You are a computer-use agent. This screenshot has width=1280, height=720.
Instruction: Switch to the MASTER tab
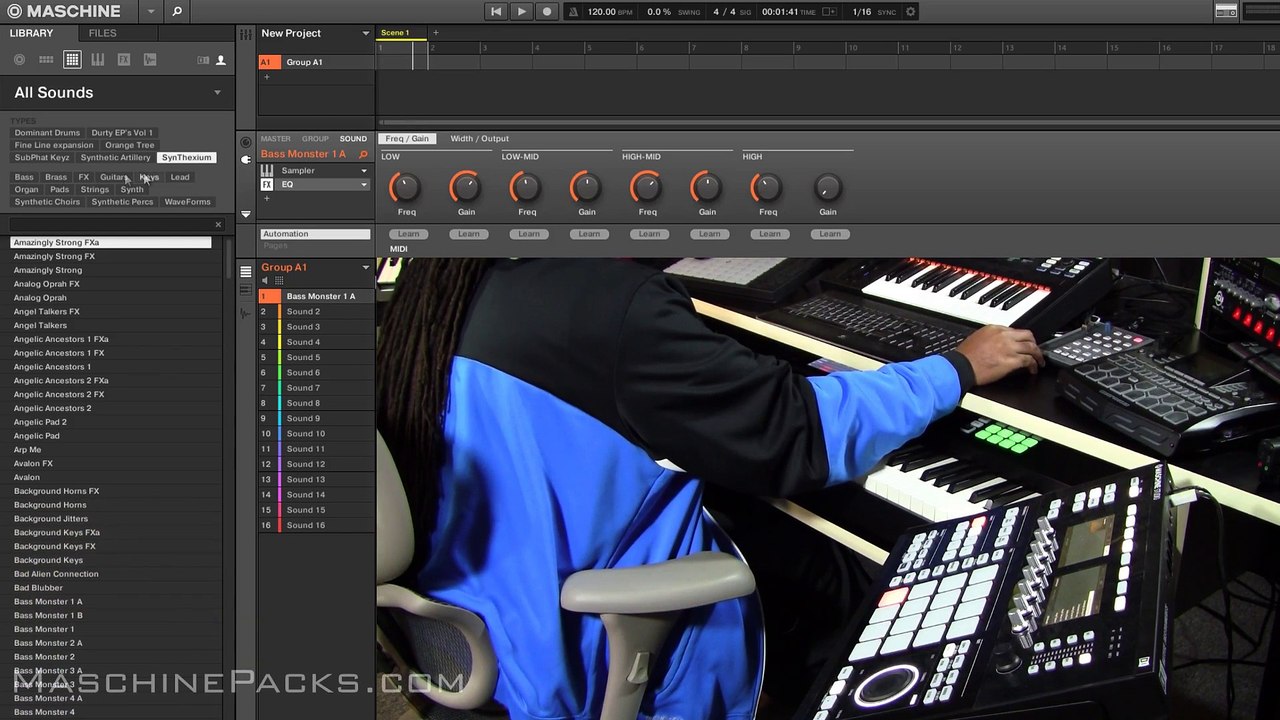tap(275, 139)
